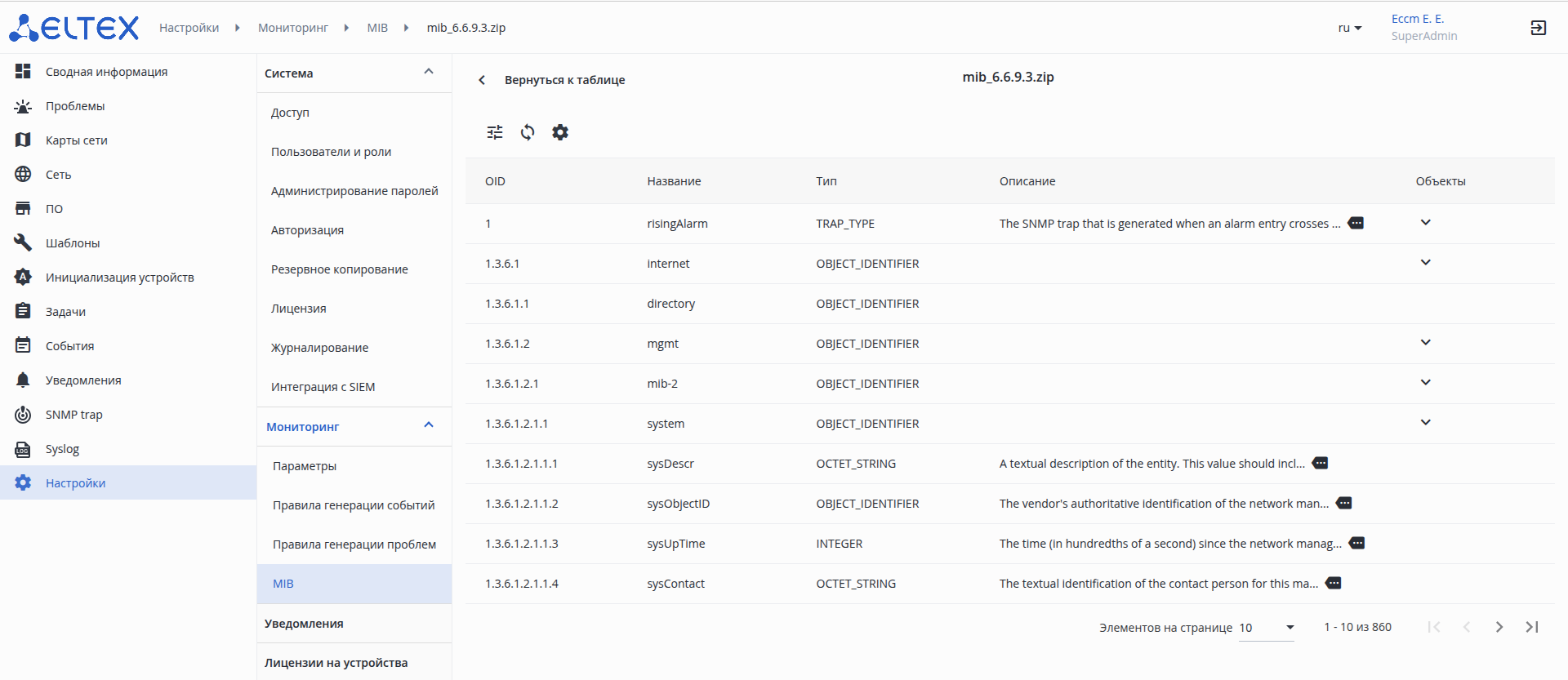Open table column settings gear icon
The height and width of the screenshot is (680, 1568).
(560, 132)
